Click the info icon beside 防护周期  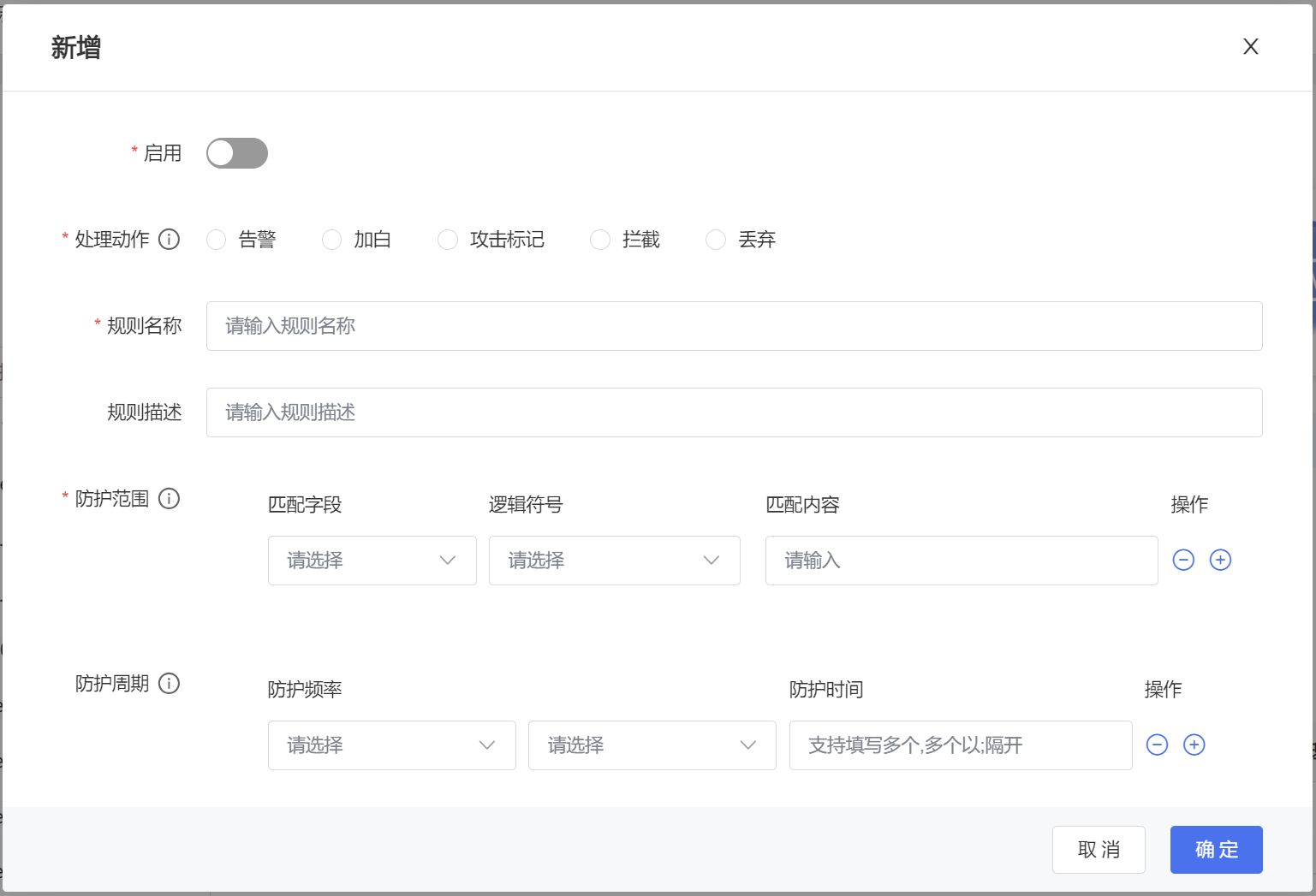tap(170, 683)
